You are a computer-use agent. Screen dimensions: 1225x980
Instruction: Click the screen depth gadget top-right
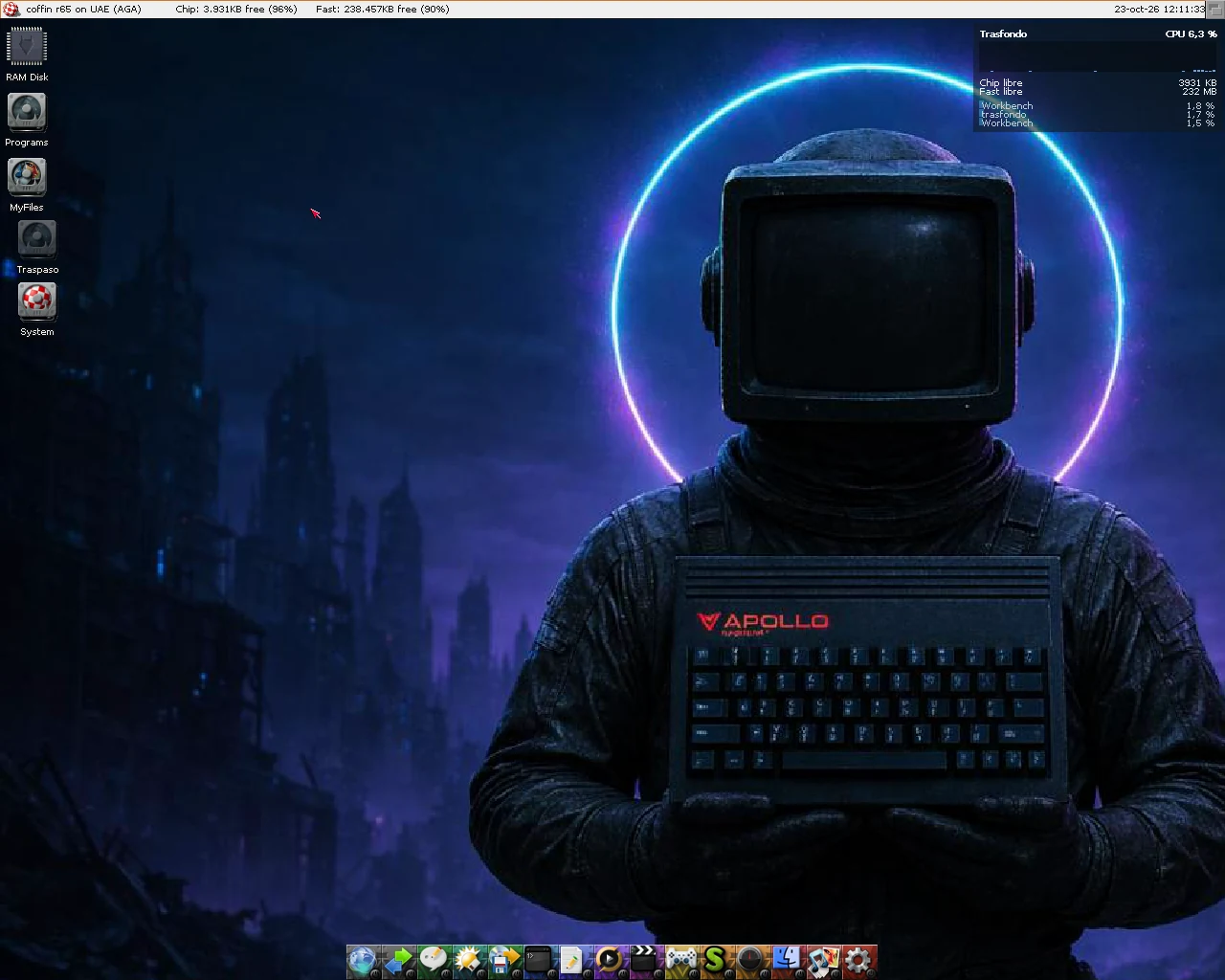(x=1215, y=9)
